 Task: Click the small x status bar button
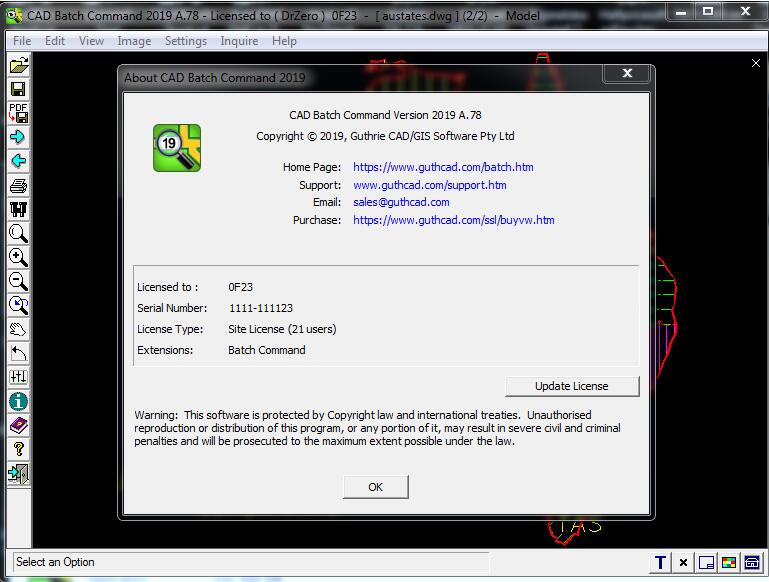[683, 562]
